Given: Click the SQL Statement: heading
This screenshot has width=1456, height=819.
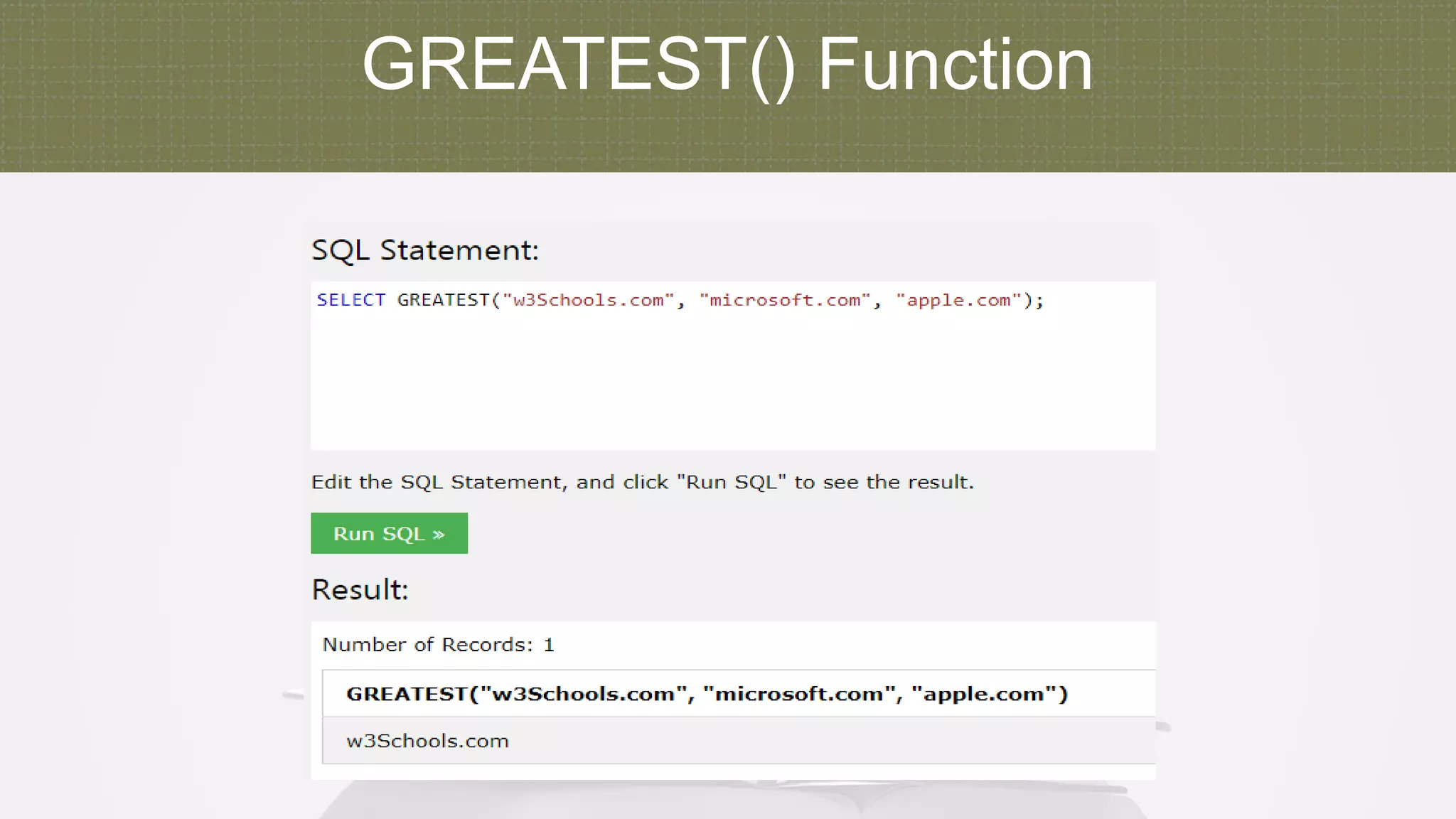Looking at the screenshot, I should (x=425, y=250).
